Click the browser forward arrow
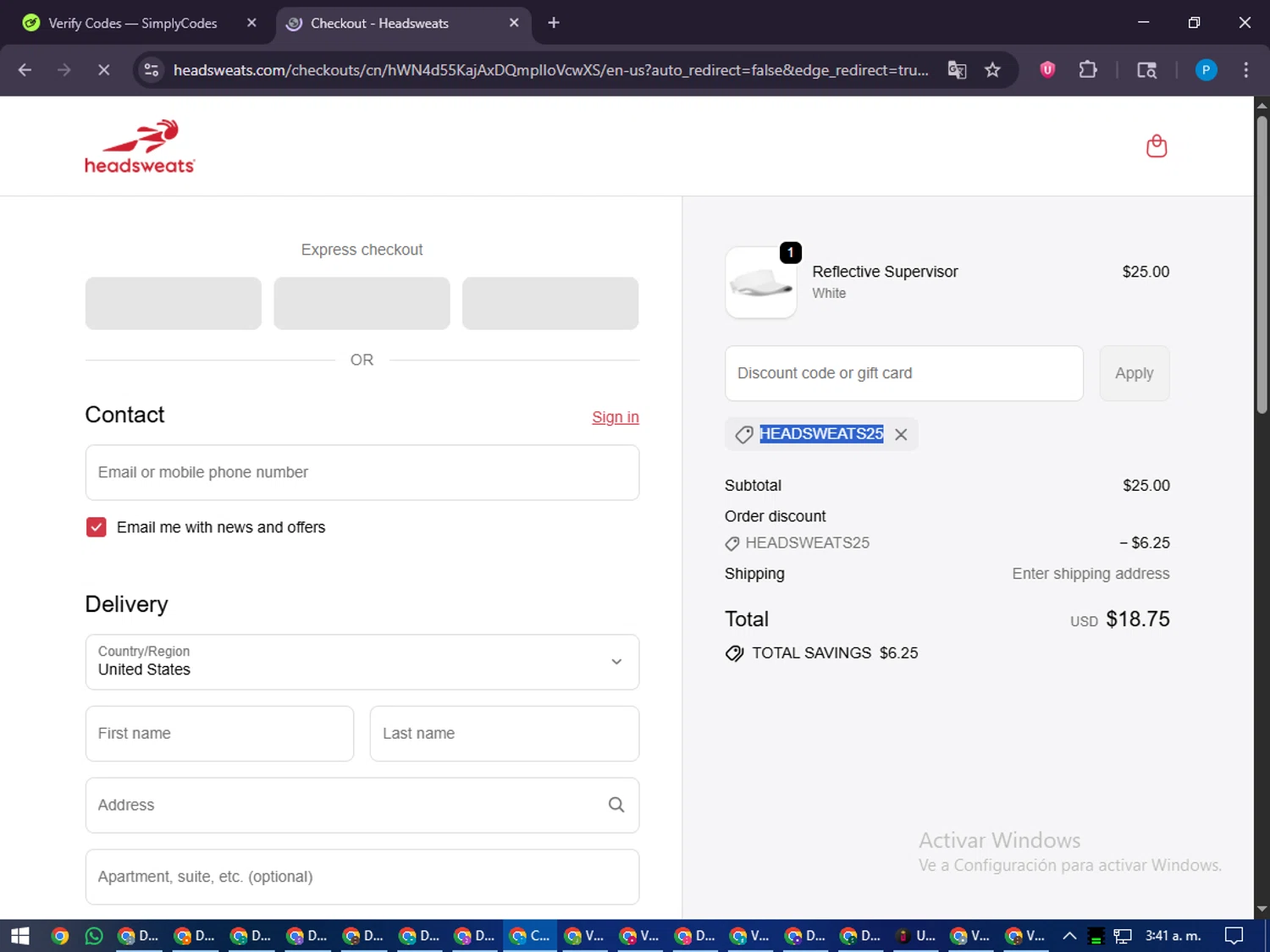Screen dimensions: 1270x952 [64, 70]
